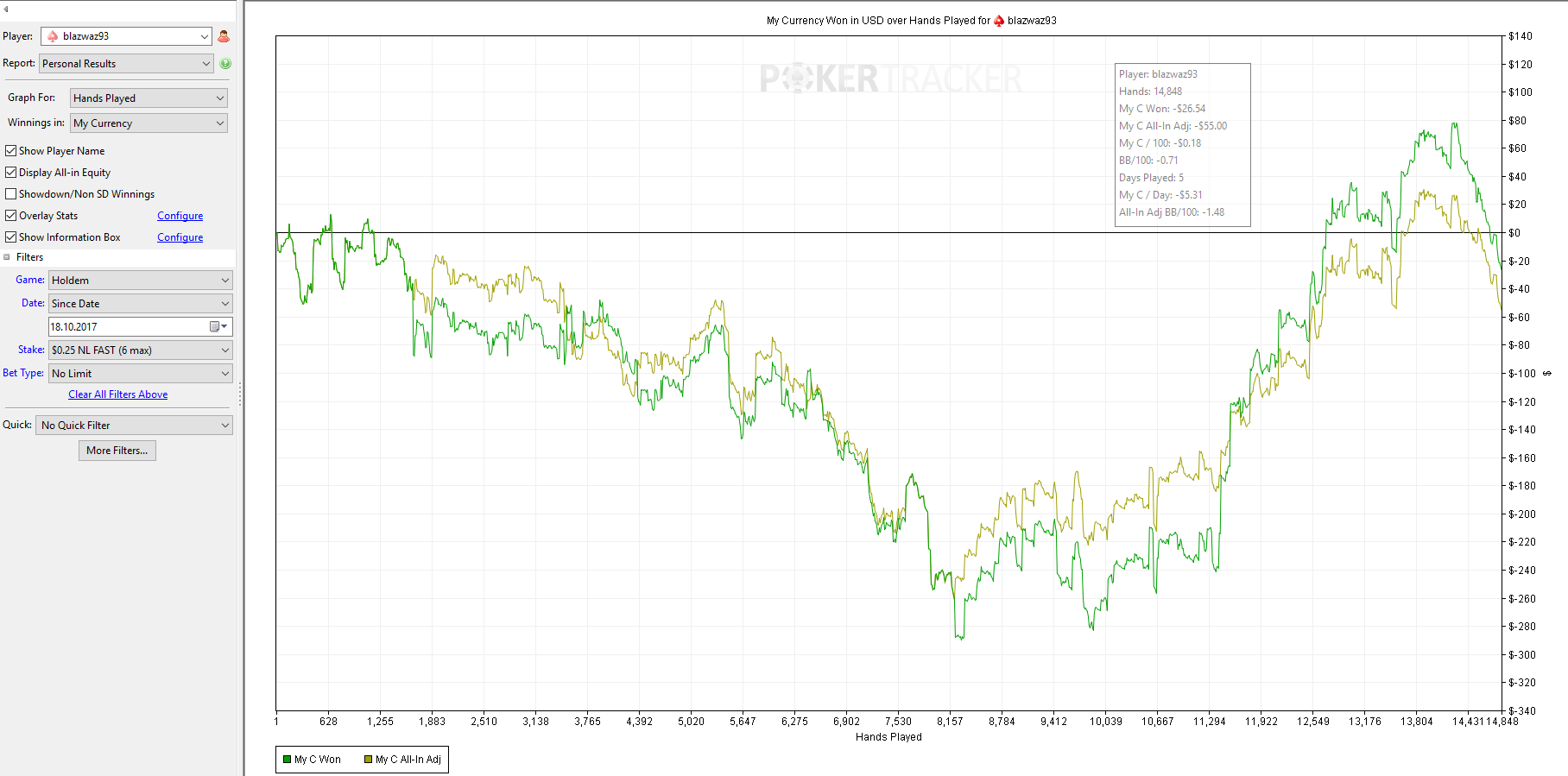Click 'Days Played: 5' in info box
Viewport: 1568px width, 776px height.
click(1152, 178)
